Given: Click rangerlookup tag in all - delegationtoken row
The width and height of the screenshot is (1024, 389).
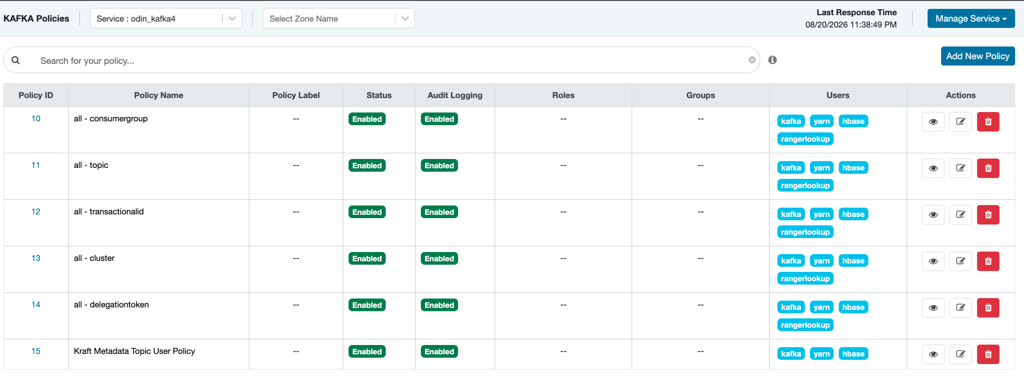Looking at the screenshot, I should 805,324.
